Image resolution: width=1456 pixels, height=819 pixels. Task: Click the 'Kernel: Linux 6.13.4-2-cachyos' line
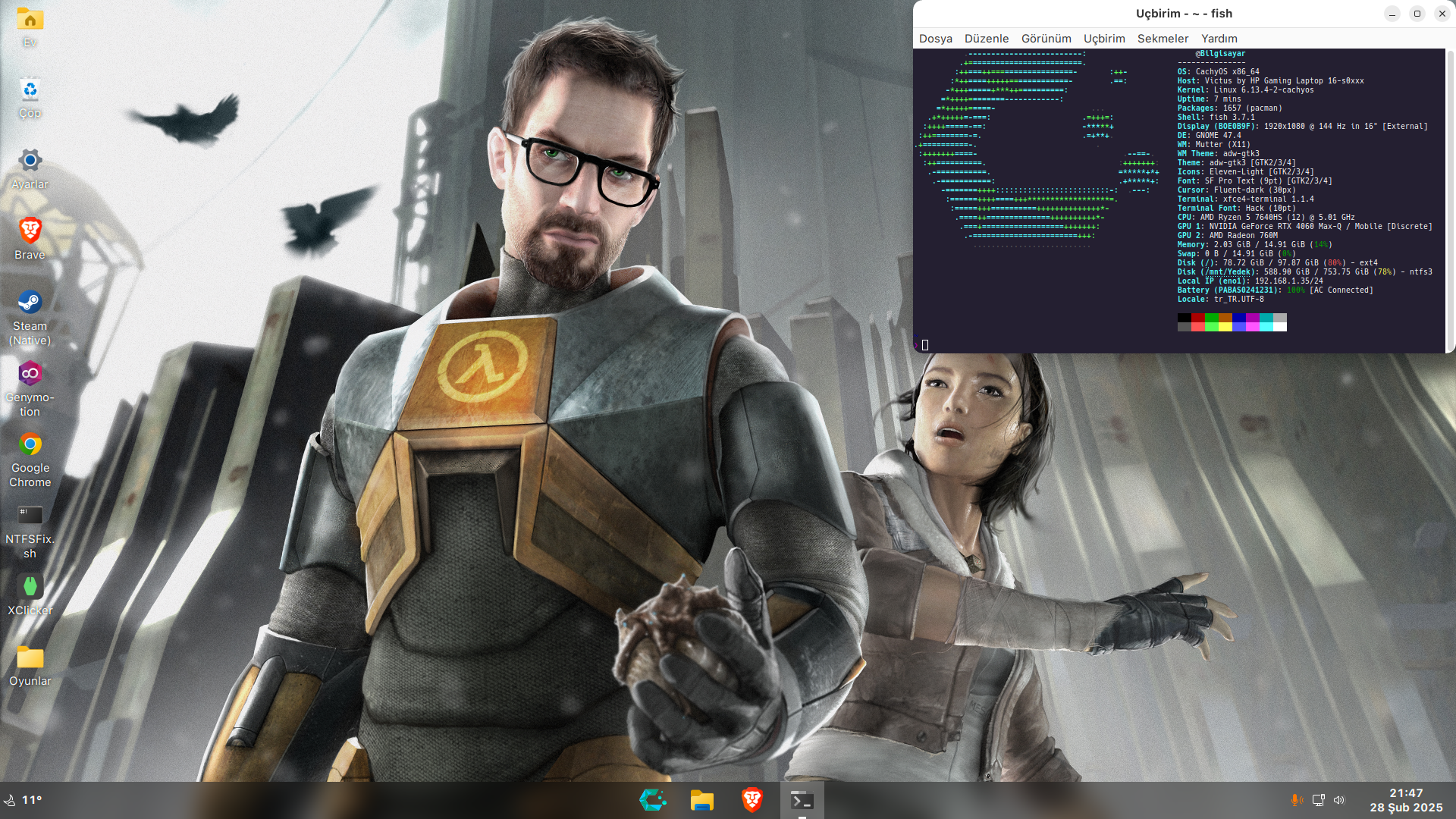[x=1246, y=90]
